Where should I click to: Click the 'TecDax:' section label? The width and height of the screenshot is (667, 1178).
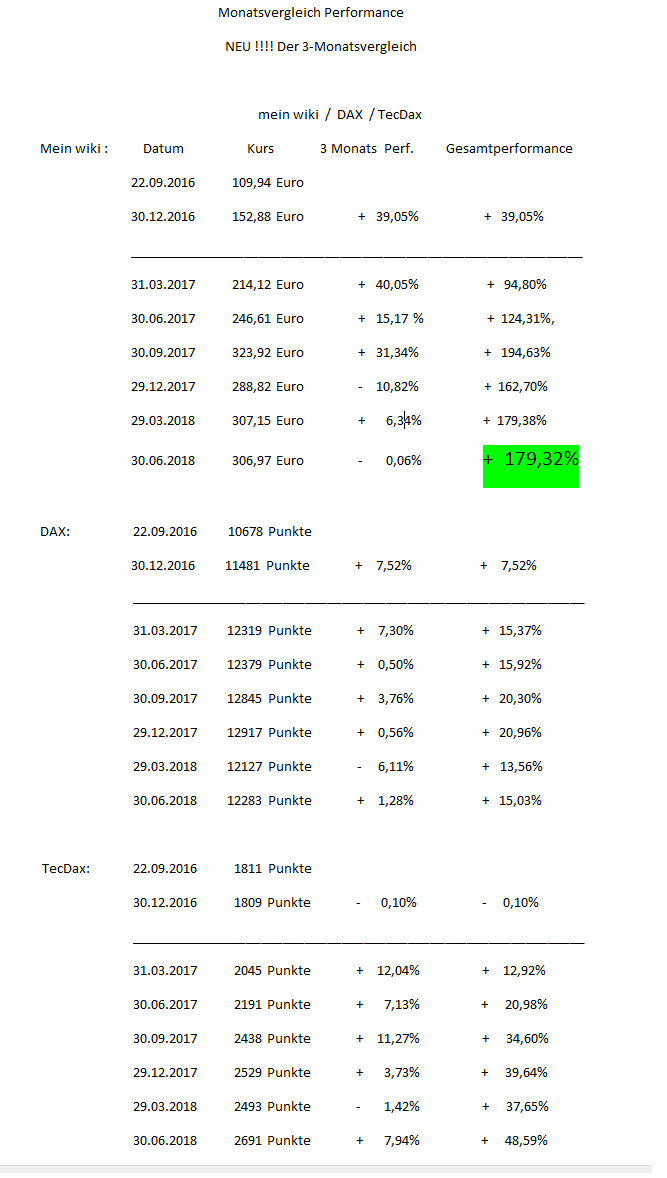point(66,869)
